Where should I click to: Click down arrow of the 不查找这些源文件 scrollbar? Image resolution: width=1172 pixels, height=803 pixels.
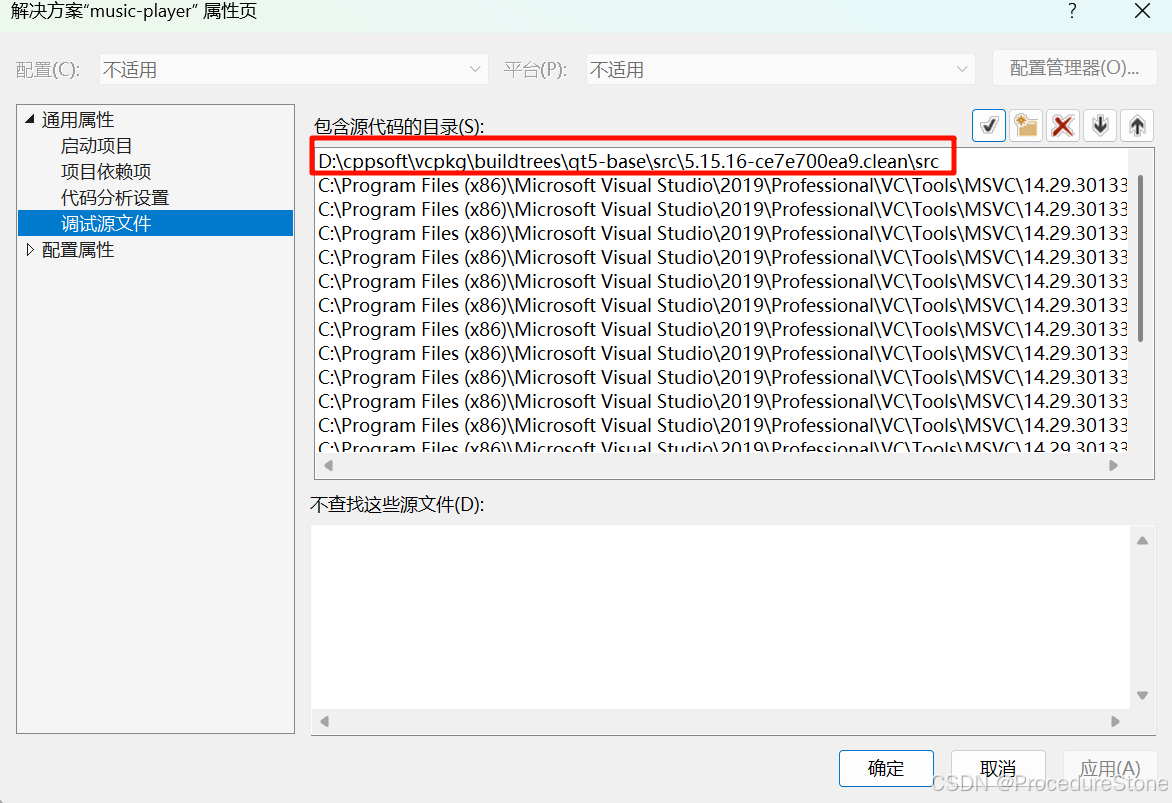1142,695
